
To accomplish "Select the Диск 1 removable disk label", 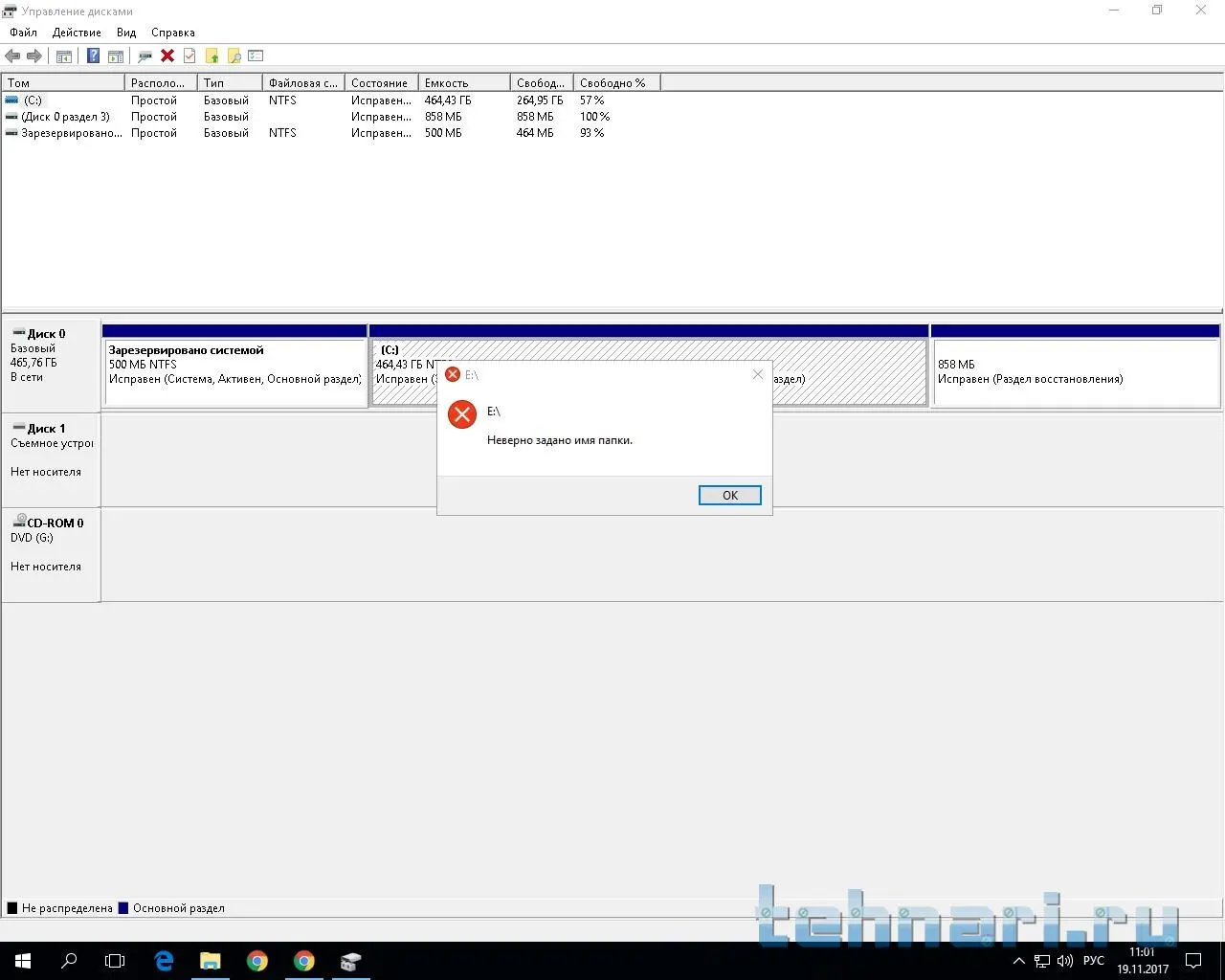I will (51, 459).
